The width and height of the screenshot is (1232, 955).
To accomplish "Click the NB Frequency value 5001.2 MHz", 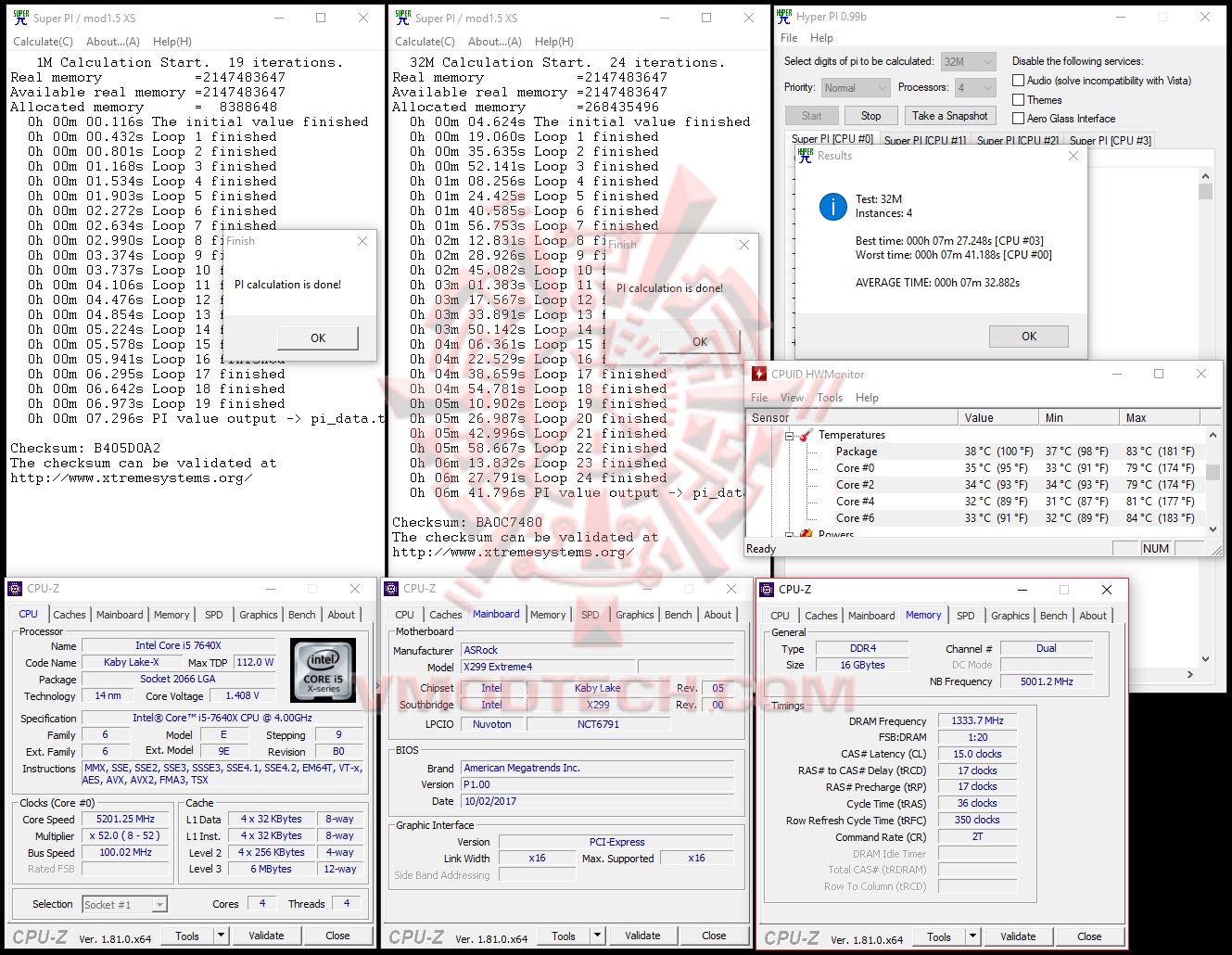I will (1047, 681).
